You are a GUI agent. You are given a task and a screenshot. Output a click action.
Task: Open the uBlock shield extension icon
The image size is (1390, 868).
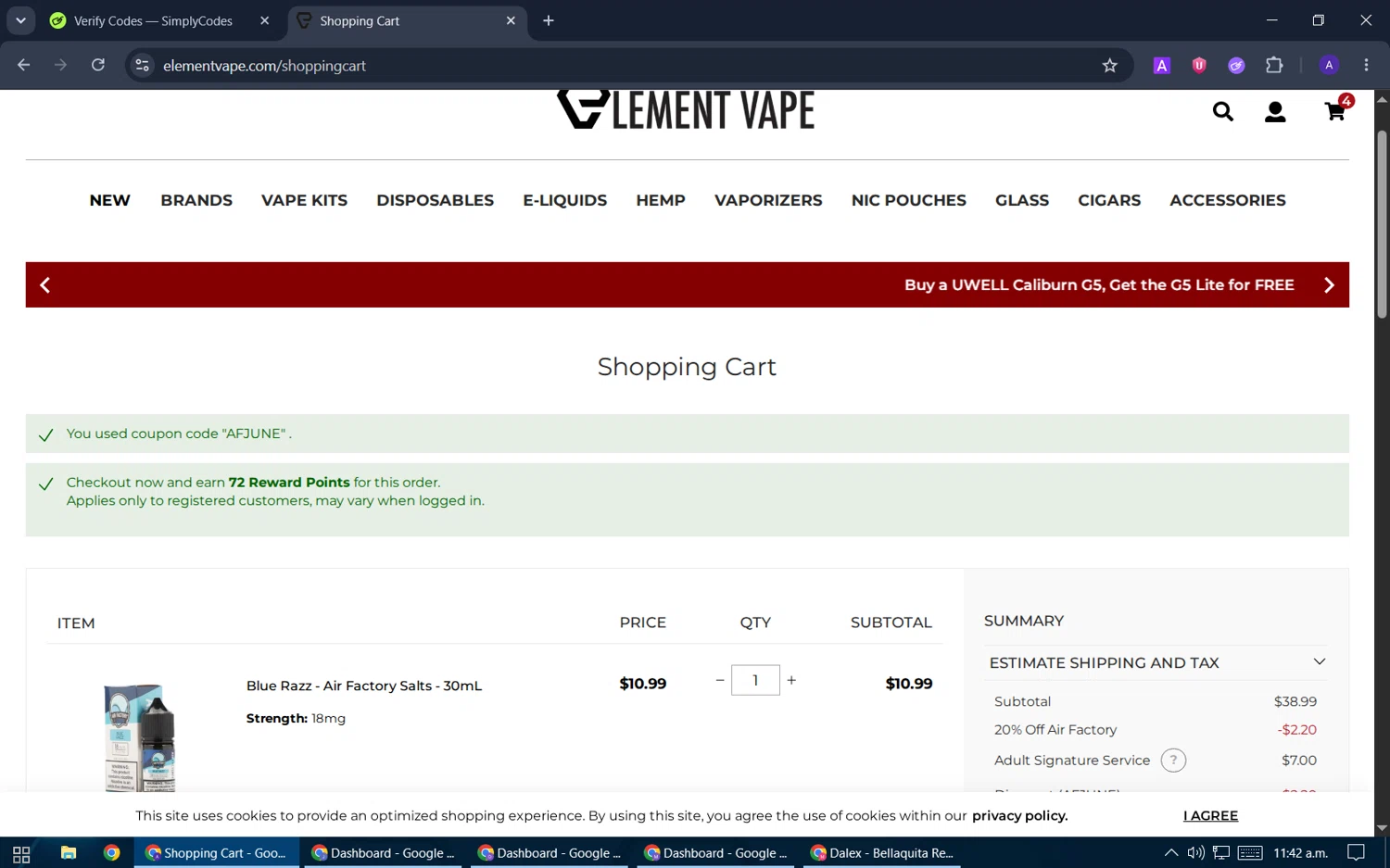pos(1199,65)
